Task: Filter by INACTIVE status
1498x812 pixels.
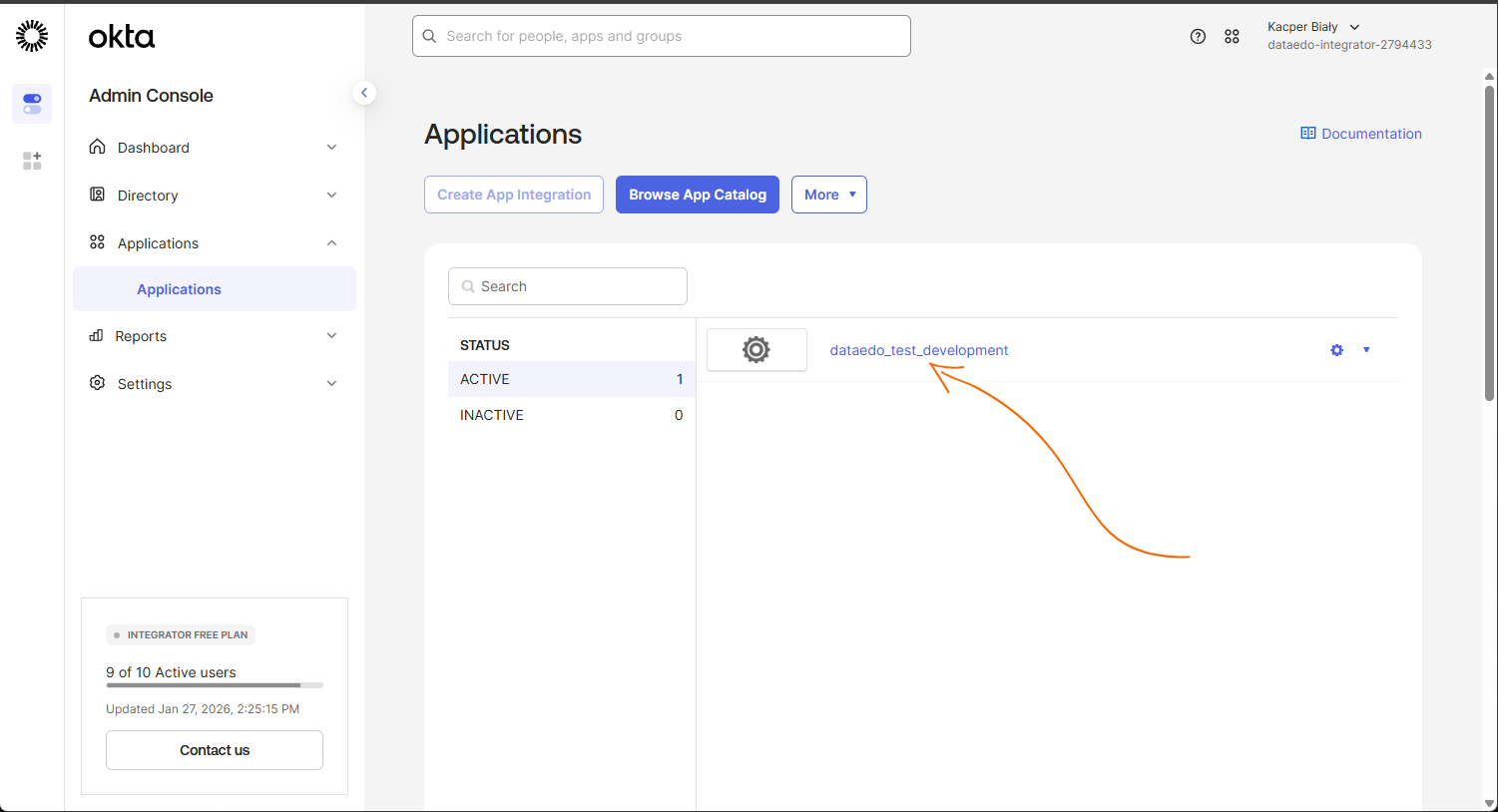Action: (571, 415)
